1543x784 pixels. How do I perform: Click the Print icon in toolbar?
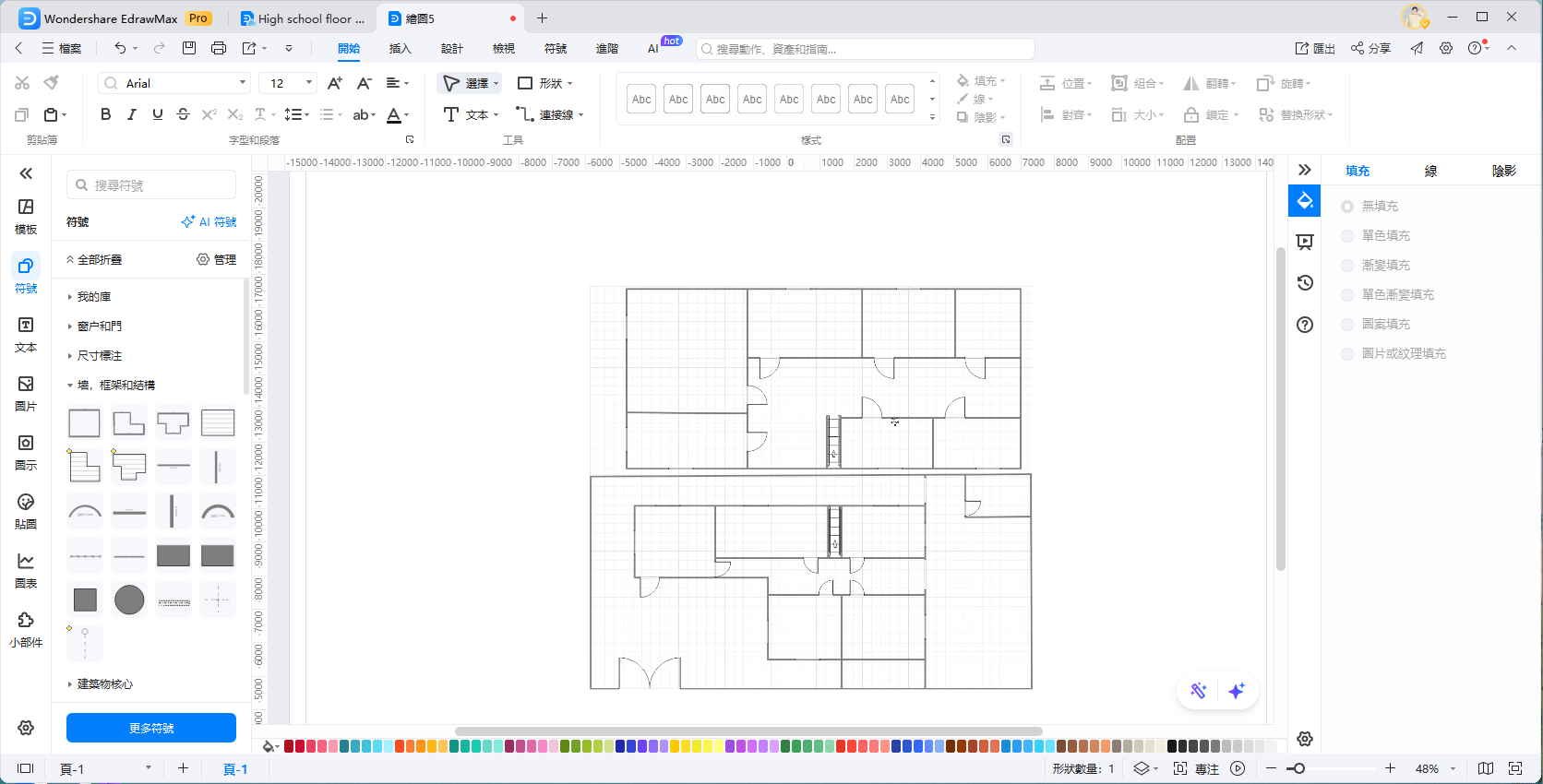click(x=219, y=48)
